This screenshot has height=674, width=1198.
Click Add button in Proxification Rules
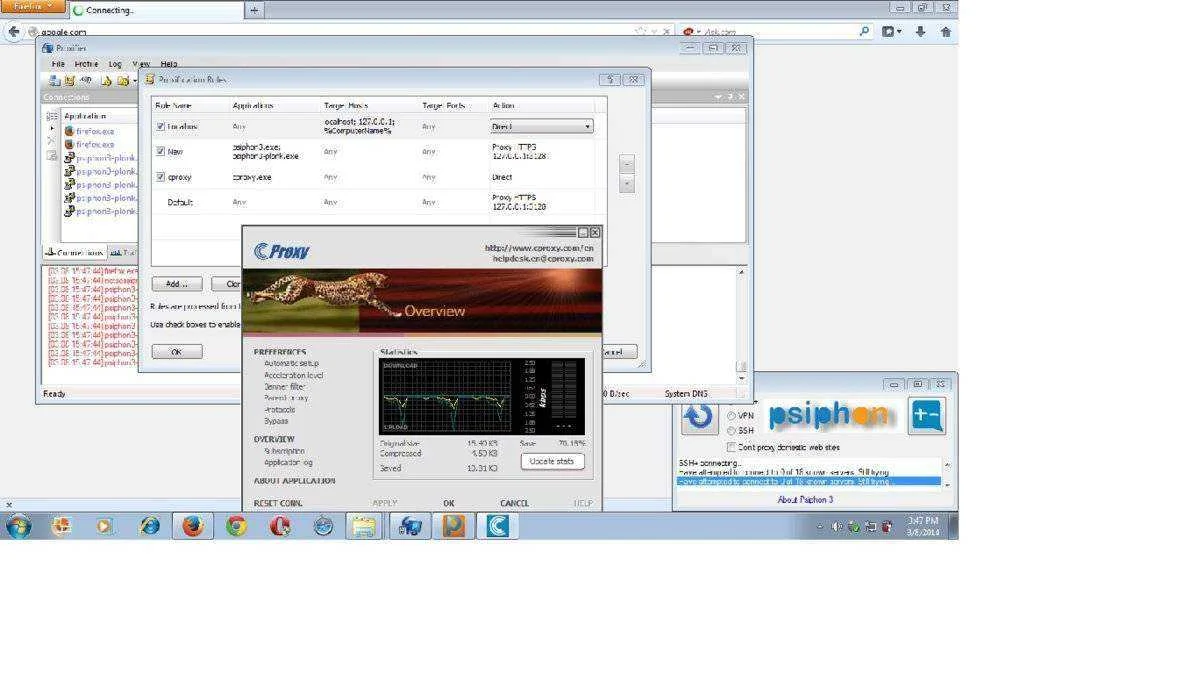(176, 284)
